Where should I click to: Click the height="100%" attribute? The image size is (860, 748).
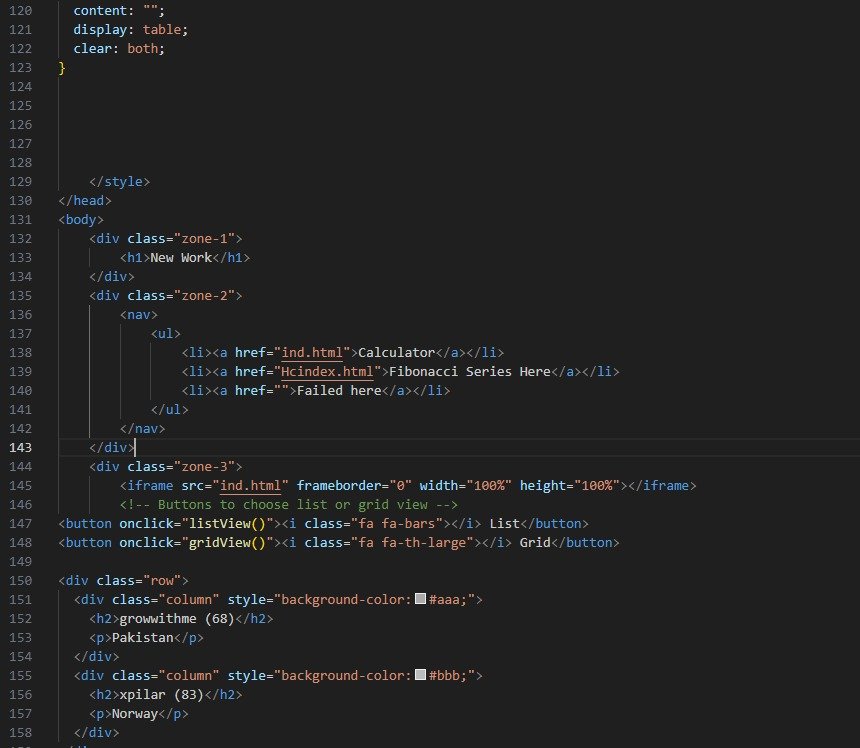point(569,486)
